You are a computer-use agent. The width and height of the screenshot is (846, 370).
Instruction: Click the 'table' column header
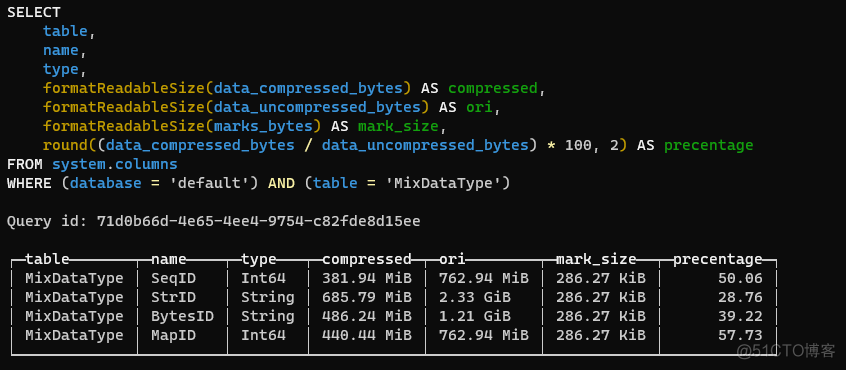click(x=47, y=259)
